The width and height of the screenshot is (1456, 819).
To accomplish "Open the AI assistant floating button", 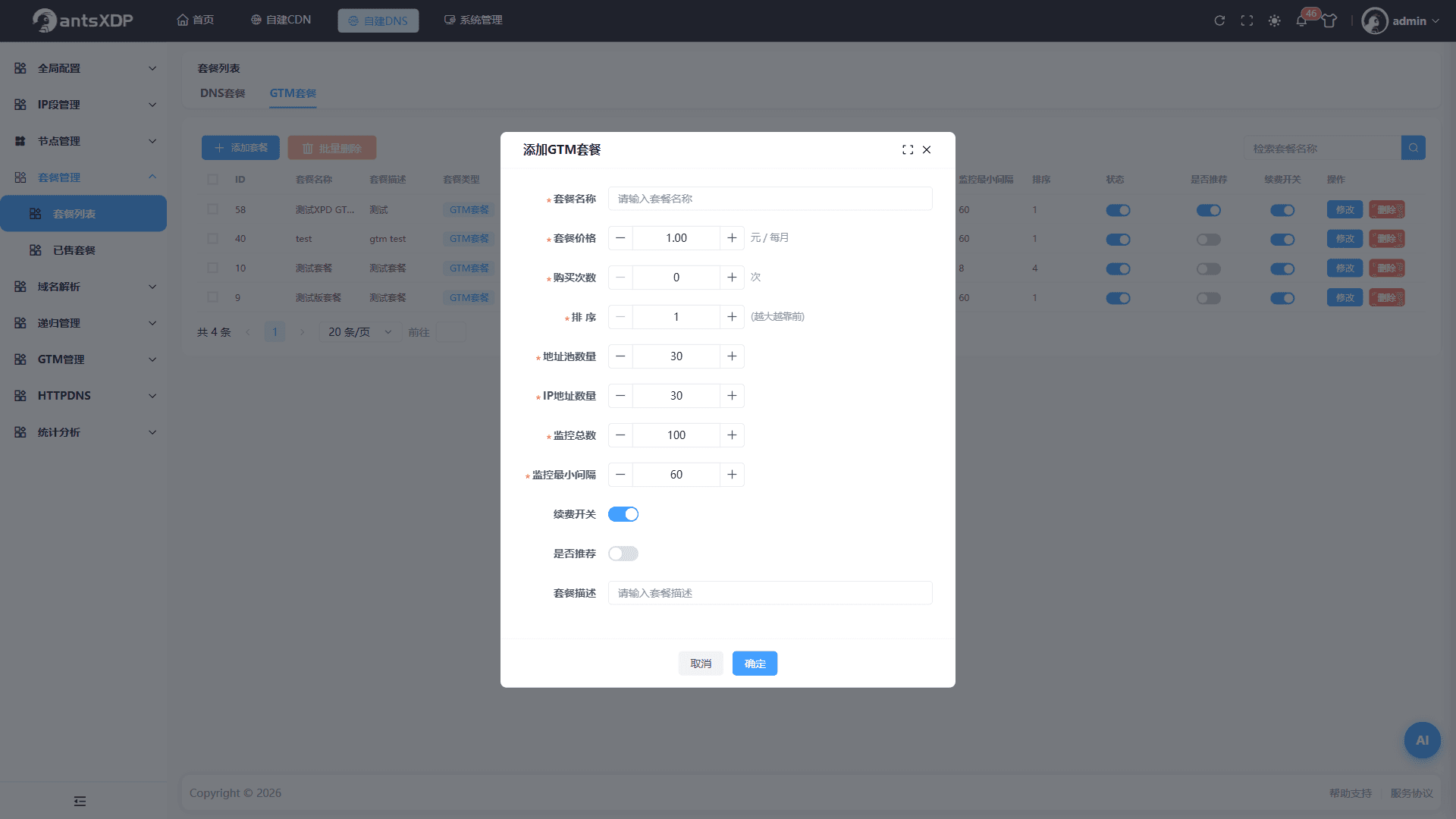I will (x=1422, y=740).
